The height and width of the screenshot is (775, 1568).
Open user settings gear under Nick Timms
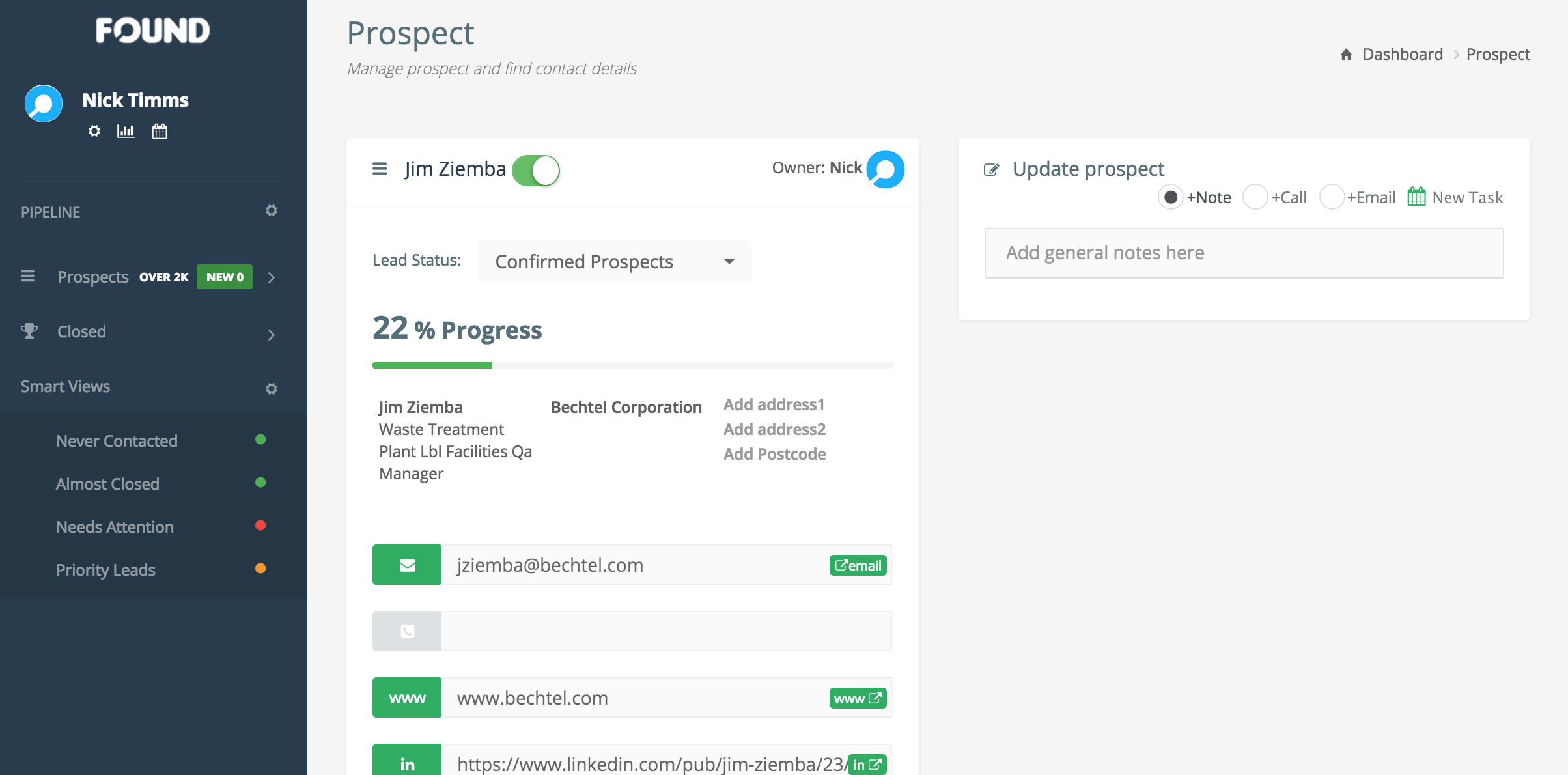click(x=94, y=131)
